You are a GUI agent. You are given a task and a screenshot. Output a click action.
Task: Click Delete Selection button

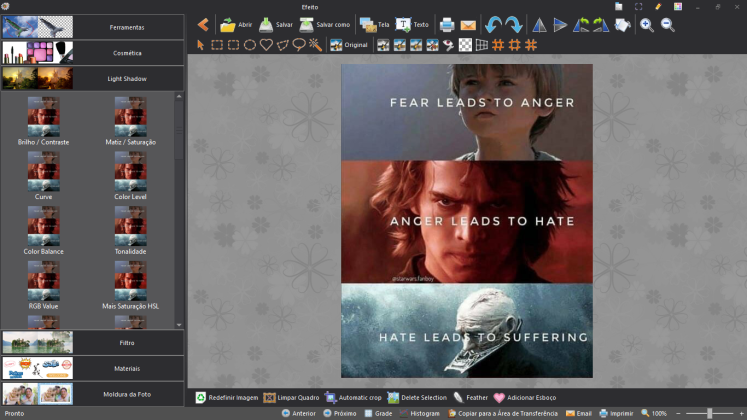coord(417,398)
